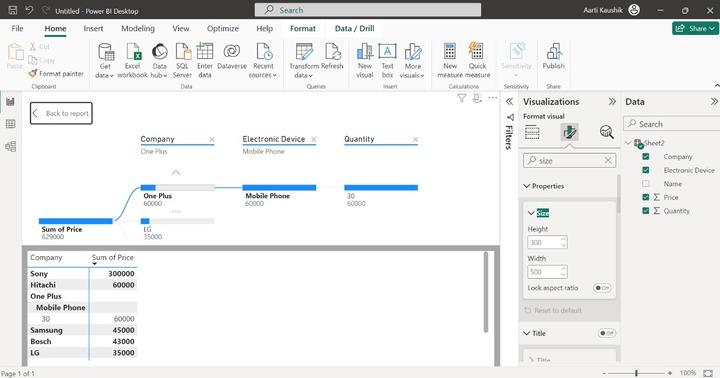The width and height of the screenshot is (720, 378).
Task: Collapse the Data pane
Action: pyautogui.click(x=714, y=102)
